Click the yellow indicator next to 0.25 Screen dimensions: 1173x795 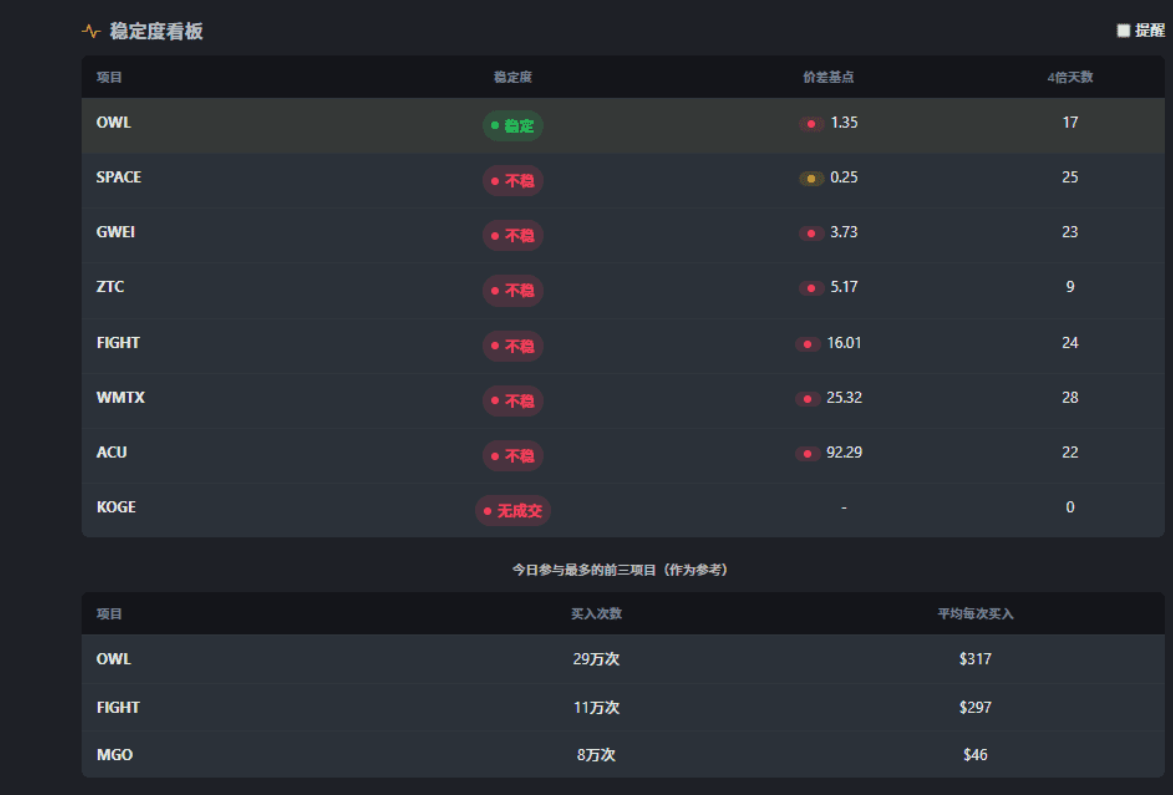pos(811,179)
